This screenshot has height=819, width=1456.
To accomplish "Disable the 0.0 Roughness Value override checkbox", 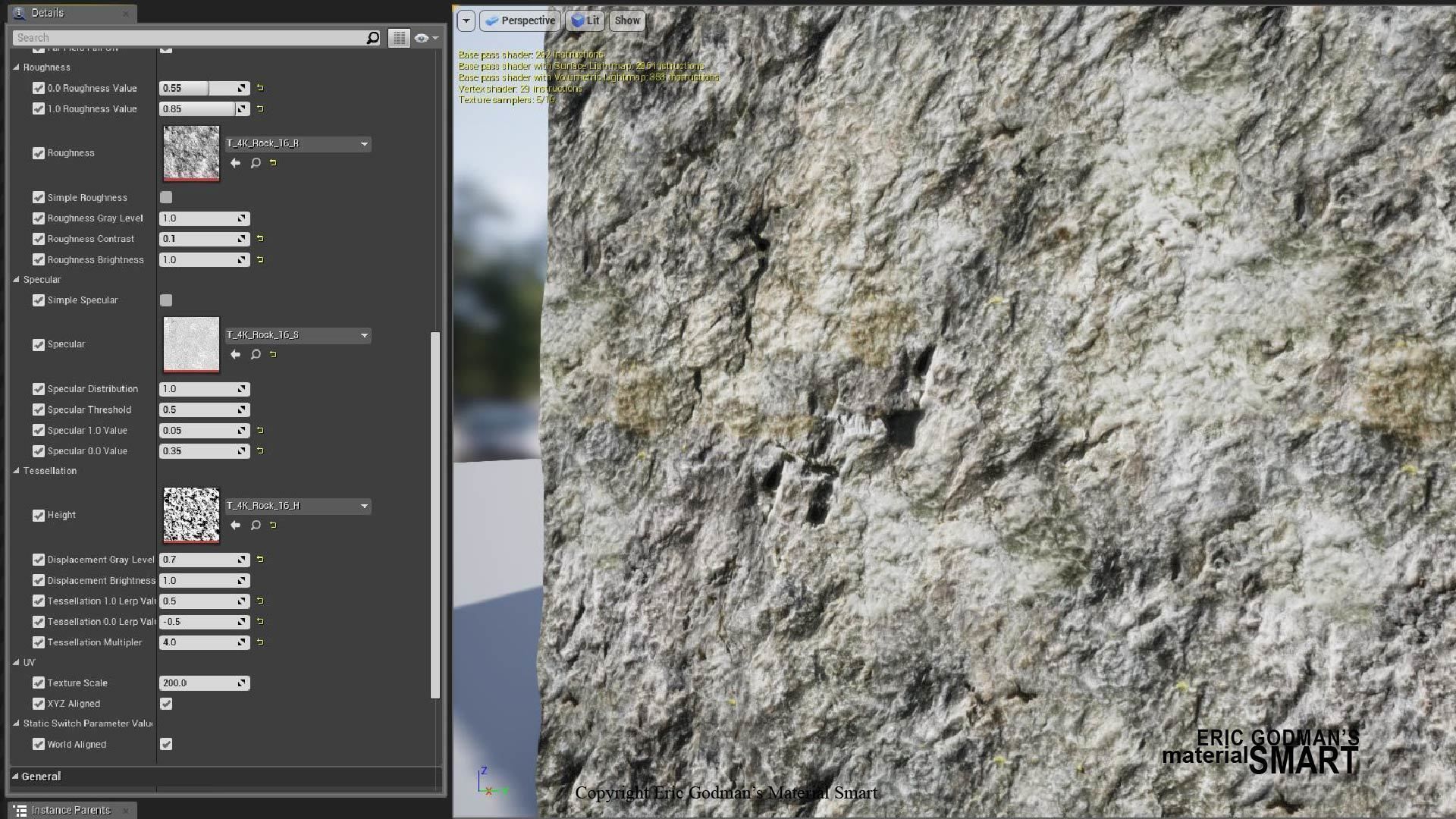I will click(39, 88).
